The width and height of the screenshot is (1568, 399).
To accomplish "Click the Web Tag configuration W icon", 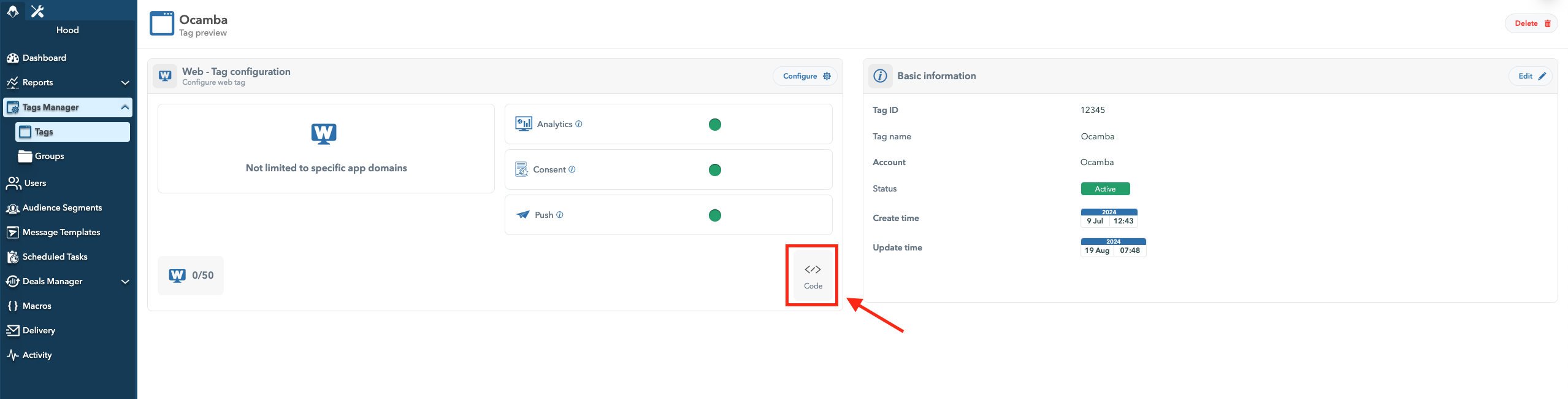I will (x=165, y=76).
